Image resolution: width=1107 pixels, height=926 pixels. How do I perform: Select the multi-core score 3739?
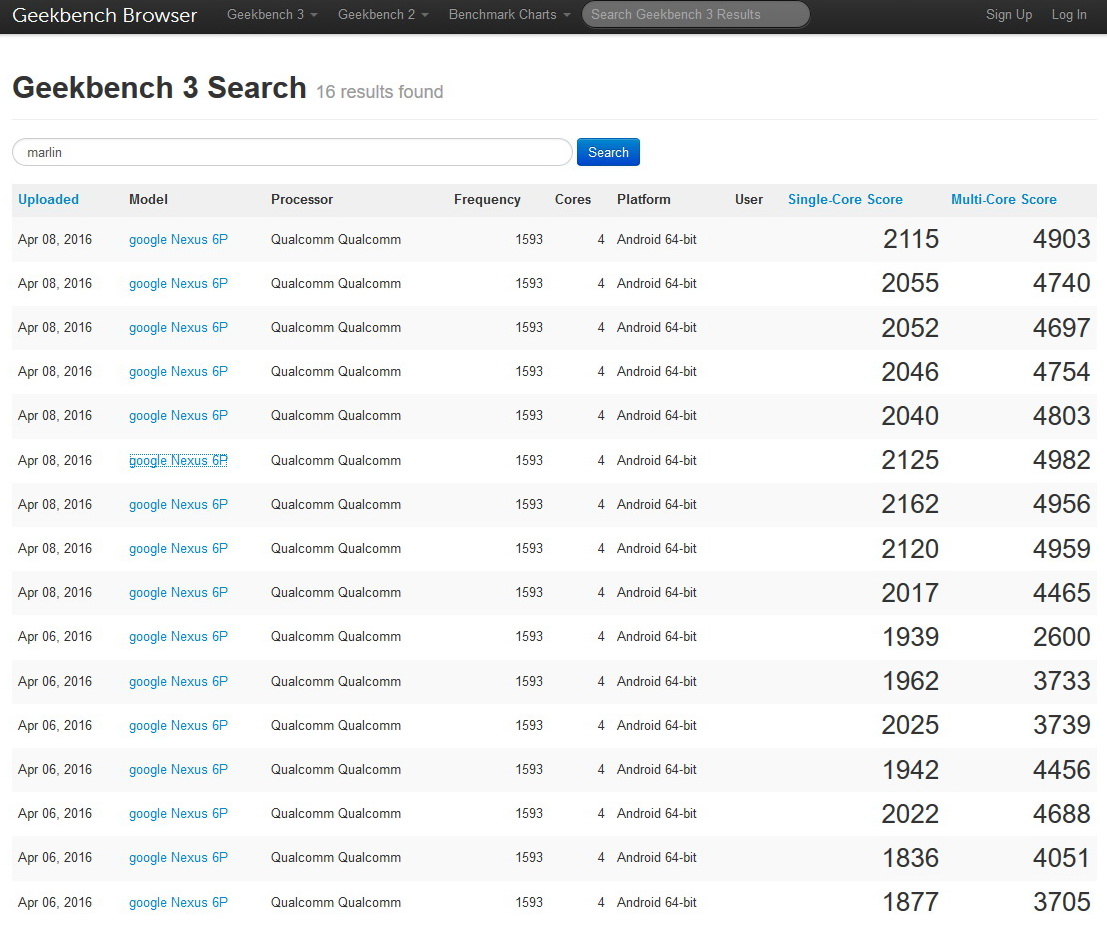point(1061,726)
